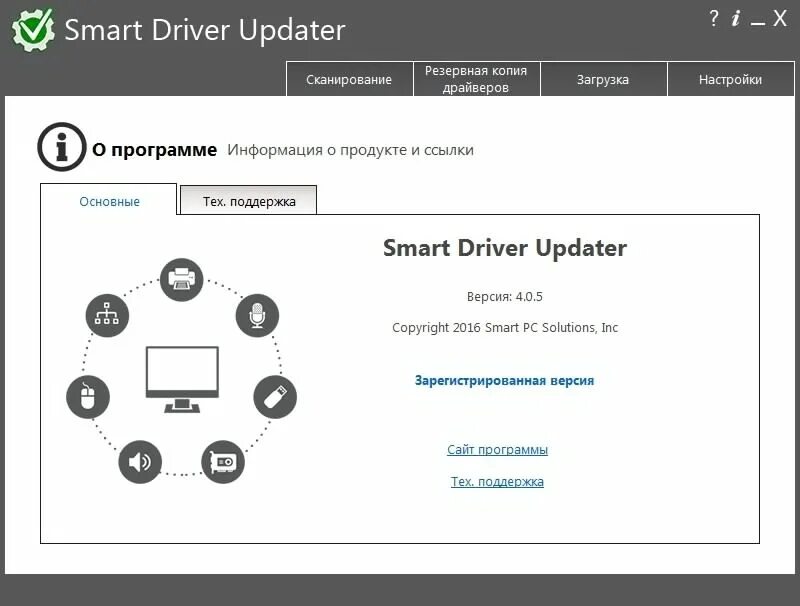Click the video card icon
The height and width of the screenshot is (606, 800).
coord(223,462)
